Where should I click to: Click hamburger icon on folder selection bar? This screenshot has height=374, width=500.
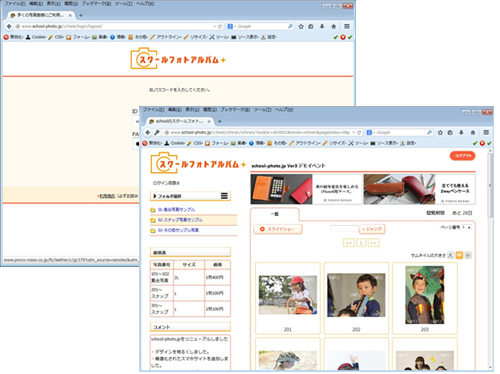tap(224, 196)
